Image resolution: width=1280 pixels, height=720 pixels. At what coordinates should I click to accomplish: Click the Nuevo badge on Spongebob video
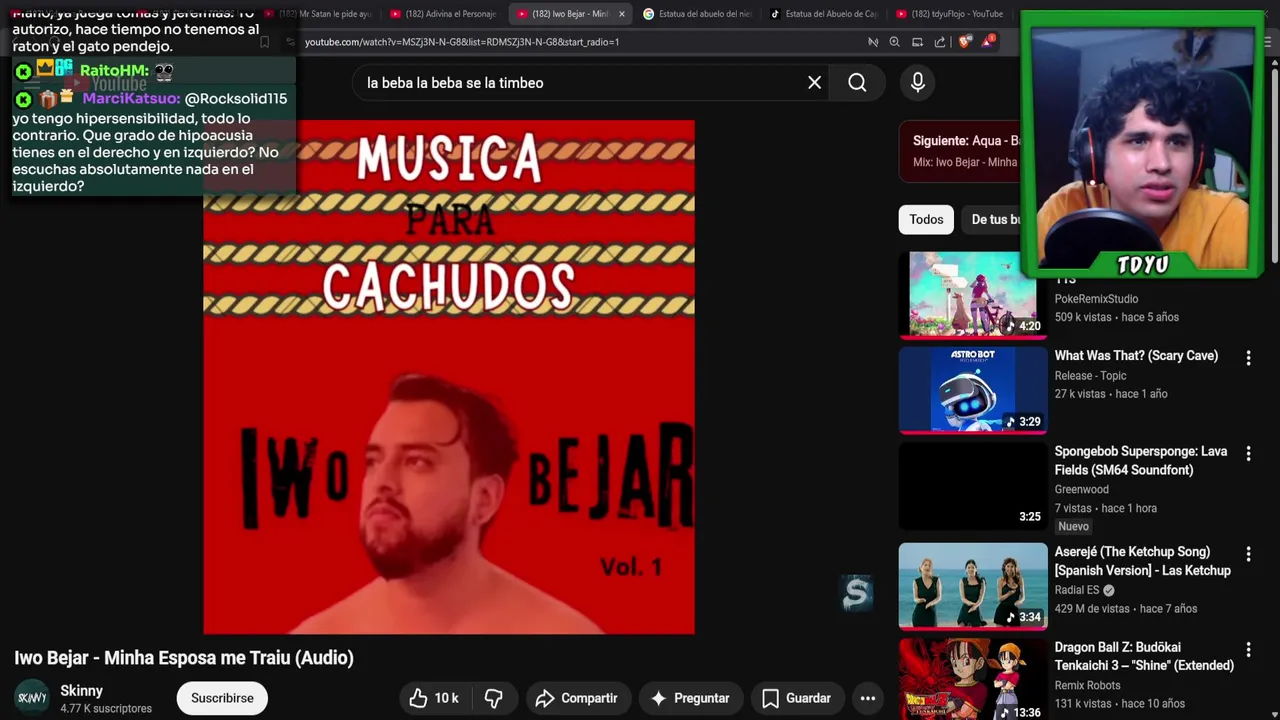coord(1073,527)
